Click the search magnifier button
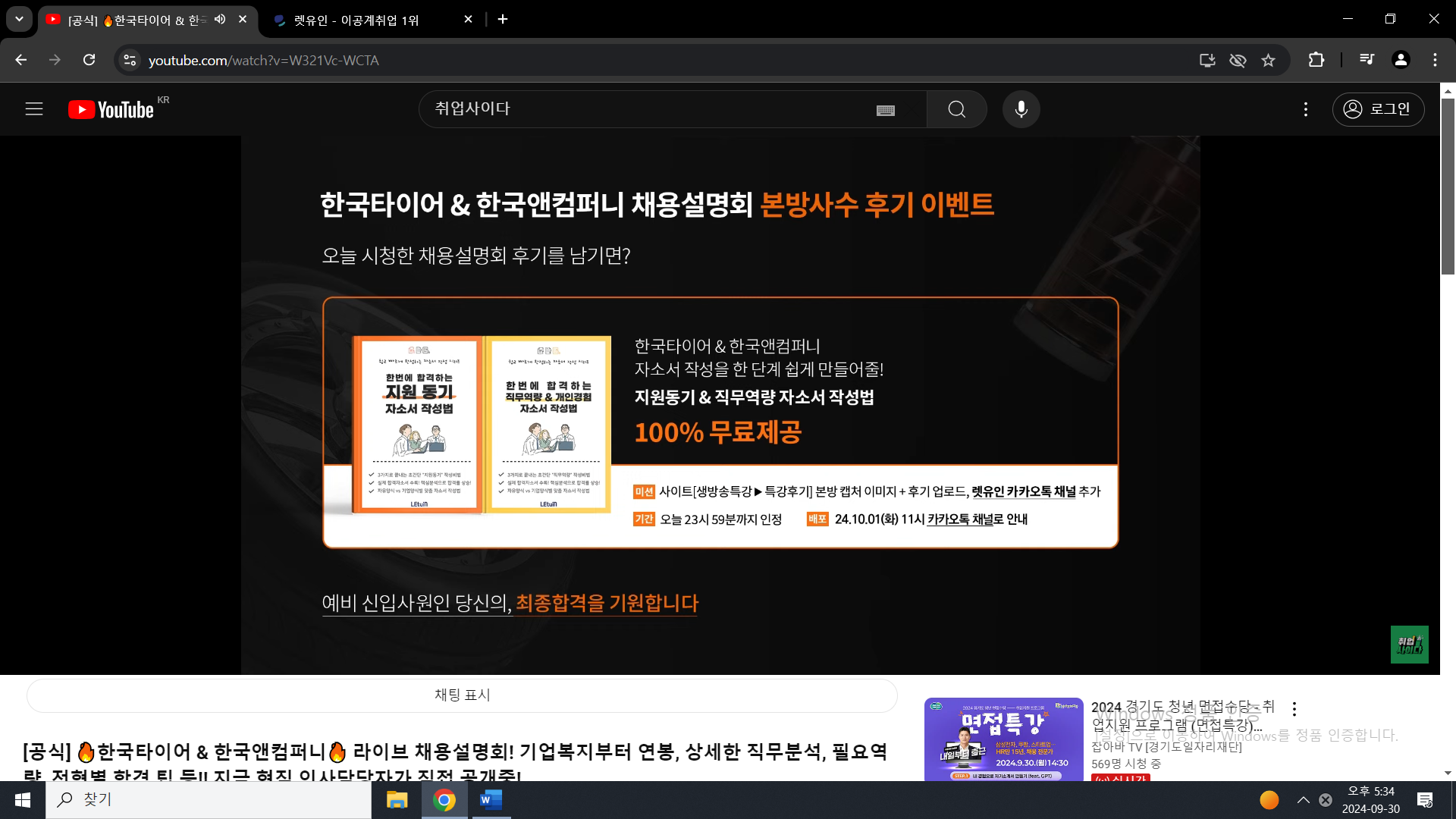This screenshot has height=819, width=1456. coord(956,109)
